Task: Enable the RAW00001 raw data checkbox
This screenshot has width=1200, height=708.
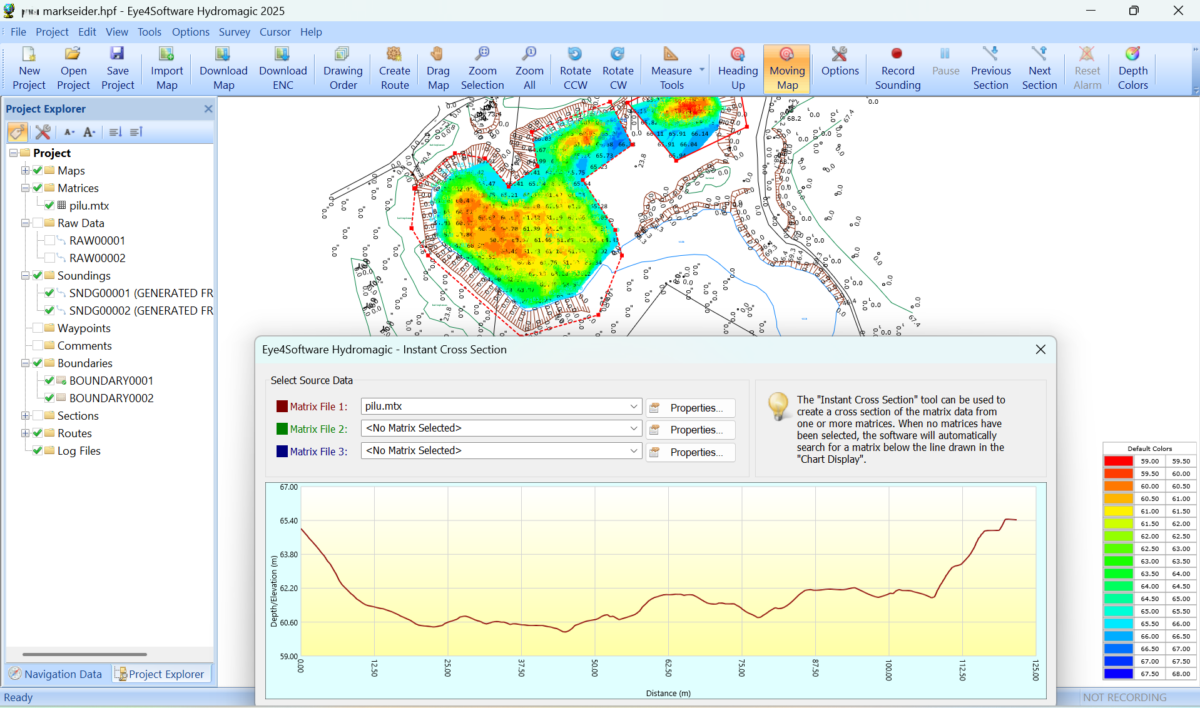Action: pyautogui.click(x=49, y=241)
